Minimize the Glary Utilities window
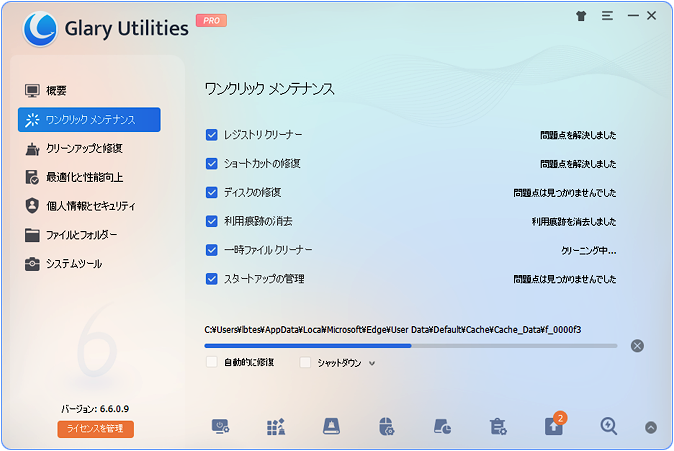The image size is (674, 451). click(x=633, y=16)
